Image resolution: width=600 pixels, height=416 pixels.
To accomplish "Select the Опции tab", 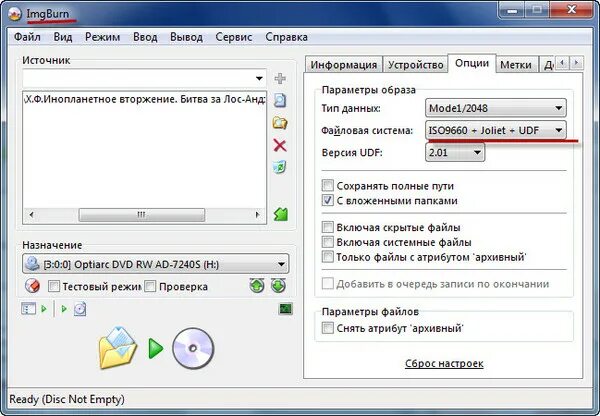I will (x=472, y=63).
